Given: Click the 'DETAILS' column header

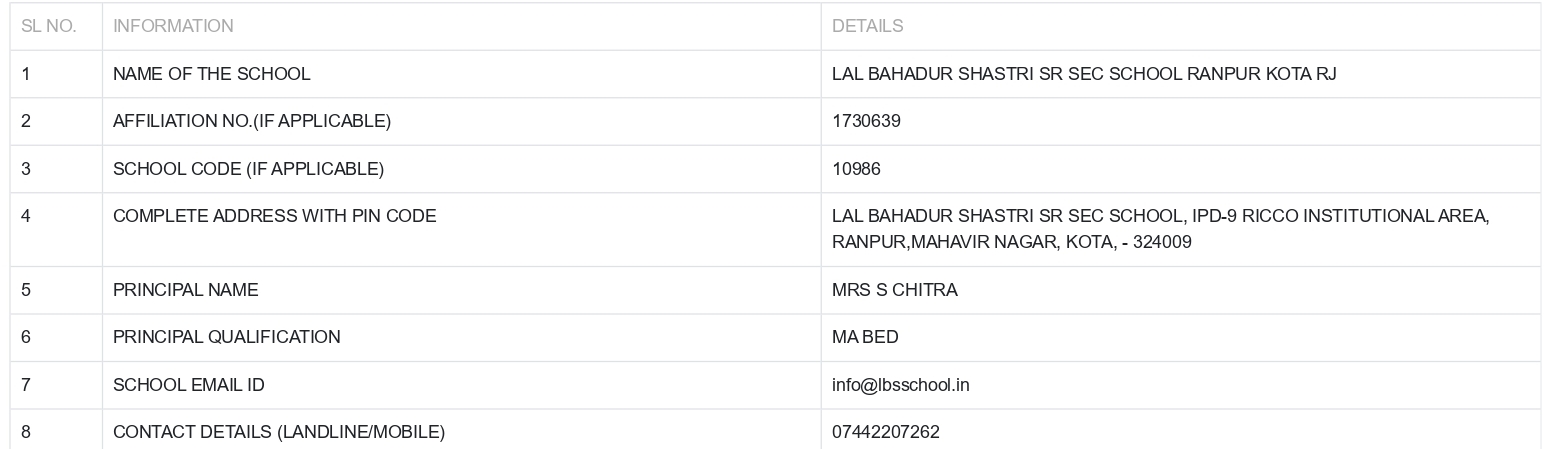Looking at the screenshot, I should [867, 26].
